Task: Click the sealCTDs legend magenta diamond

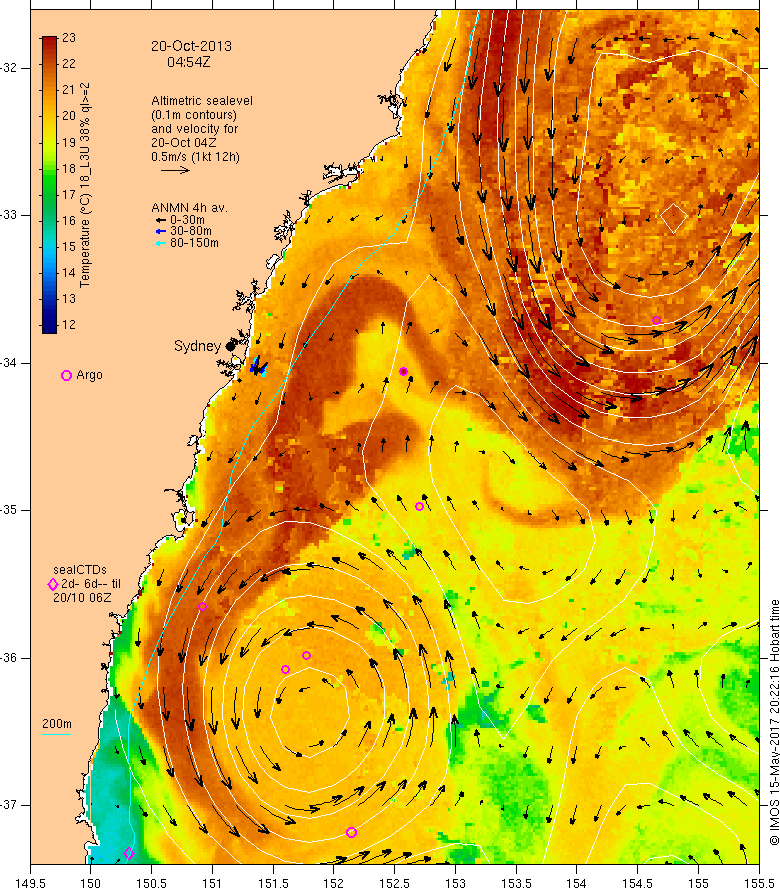Action: tap(53, 584)
